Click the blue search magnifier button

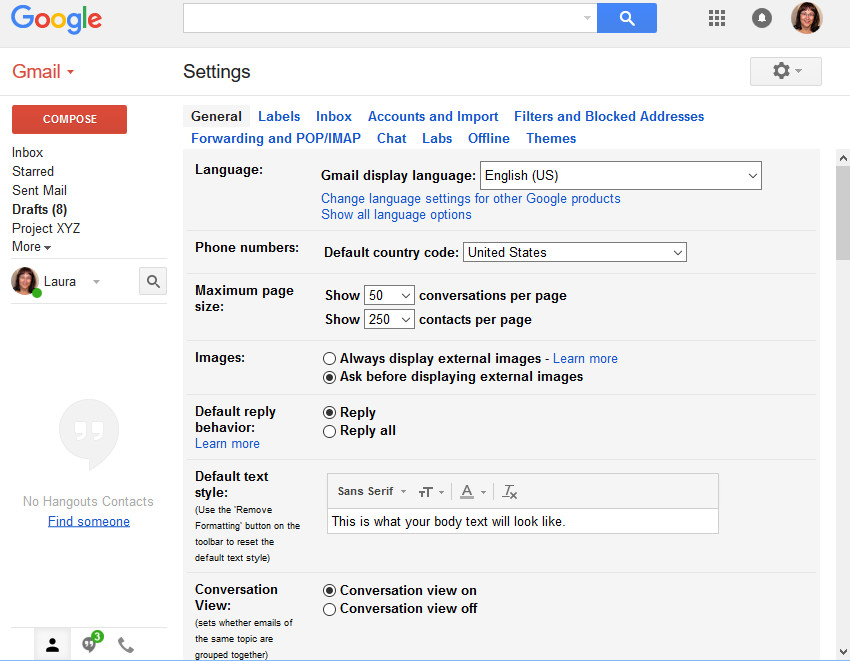(627, 18)
